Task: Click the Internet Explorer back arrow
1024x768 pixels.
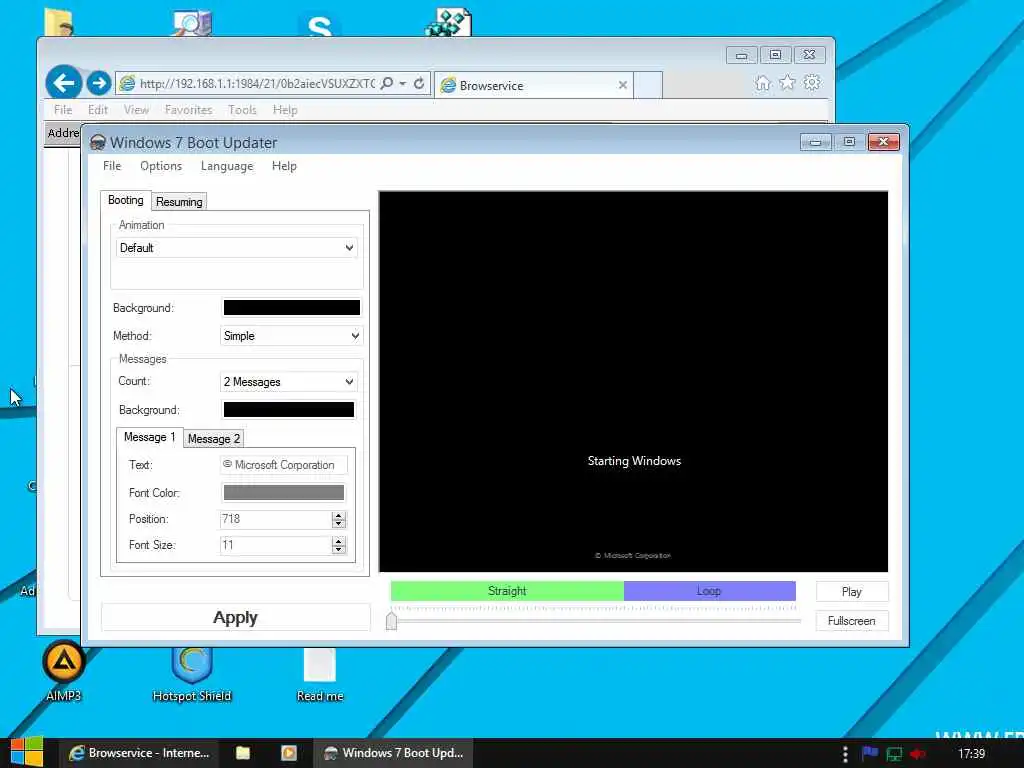Action: (x=63, y=83)
